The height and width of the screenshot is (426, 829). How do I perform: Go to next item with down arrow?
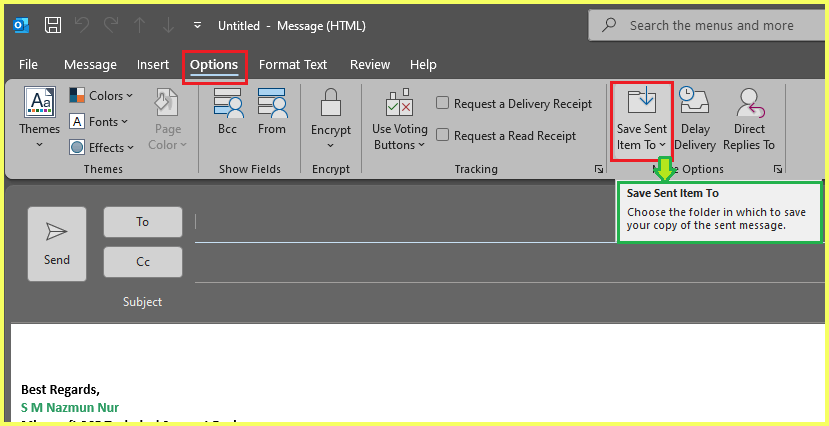[x=168, y=25]
